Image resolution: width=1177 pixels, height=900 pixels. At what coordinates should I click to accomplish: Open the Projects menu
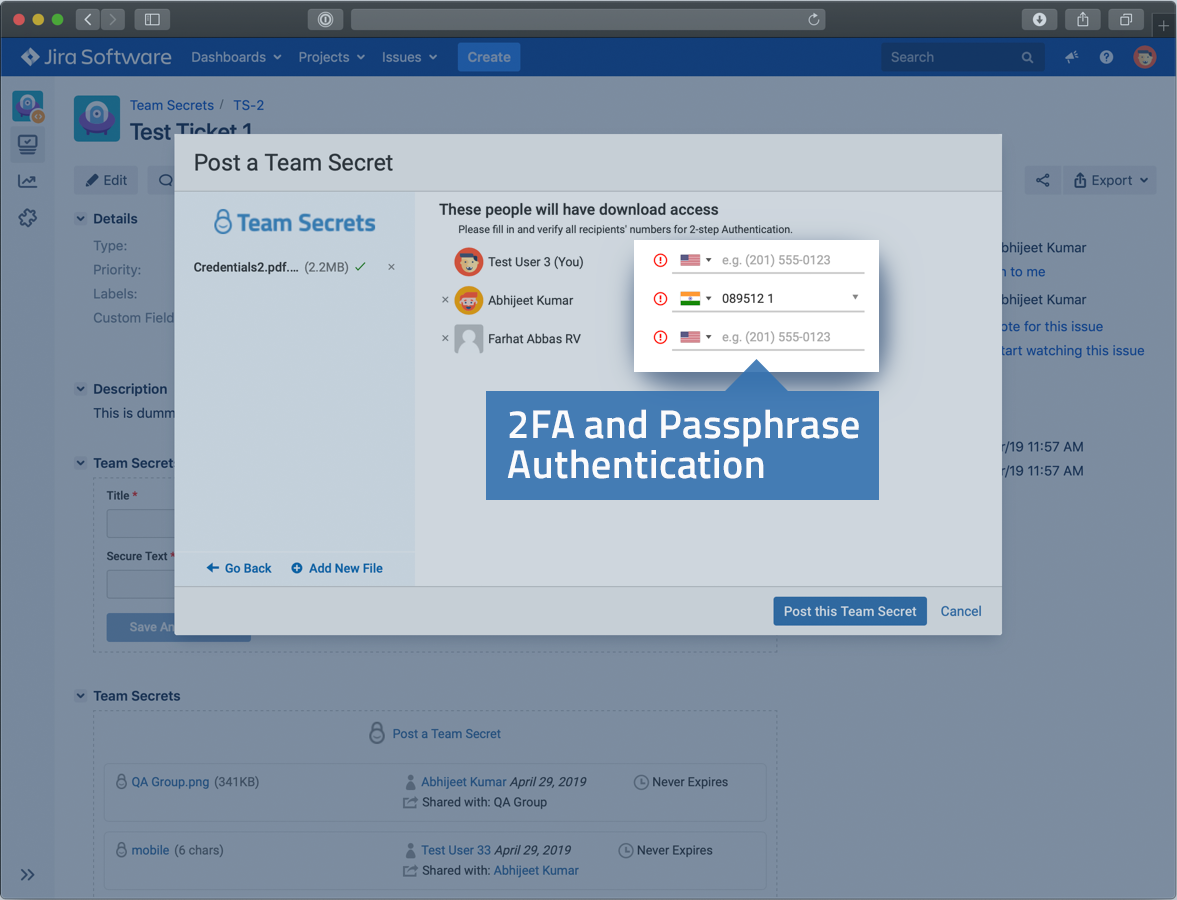(331, 57)
